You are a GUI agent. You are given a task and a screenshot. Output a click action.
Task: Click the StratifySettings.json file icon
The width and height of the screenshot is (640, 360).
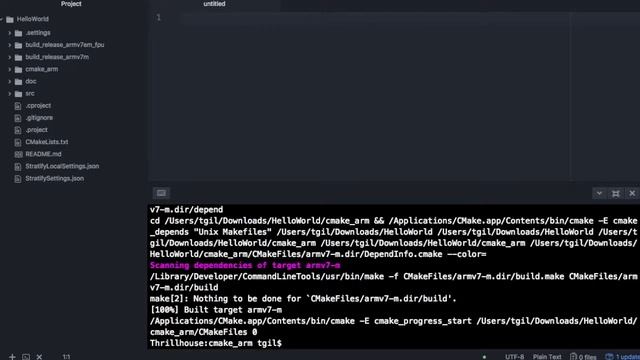(x=18, y=179)
